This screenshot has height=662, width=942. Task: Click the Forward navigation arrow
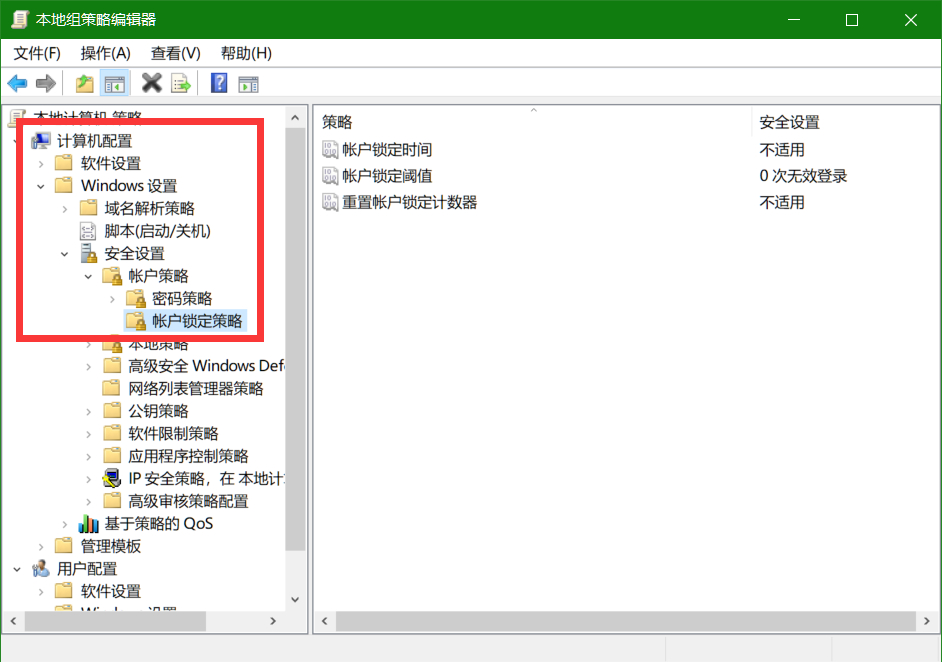click(x=46, y=83)
